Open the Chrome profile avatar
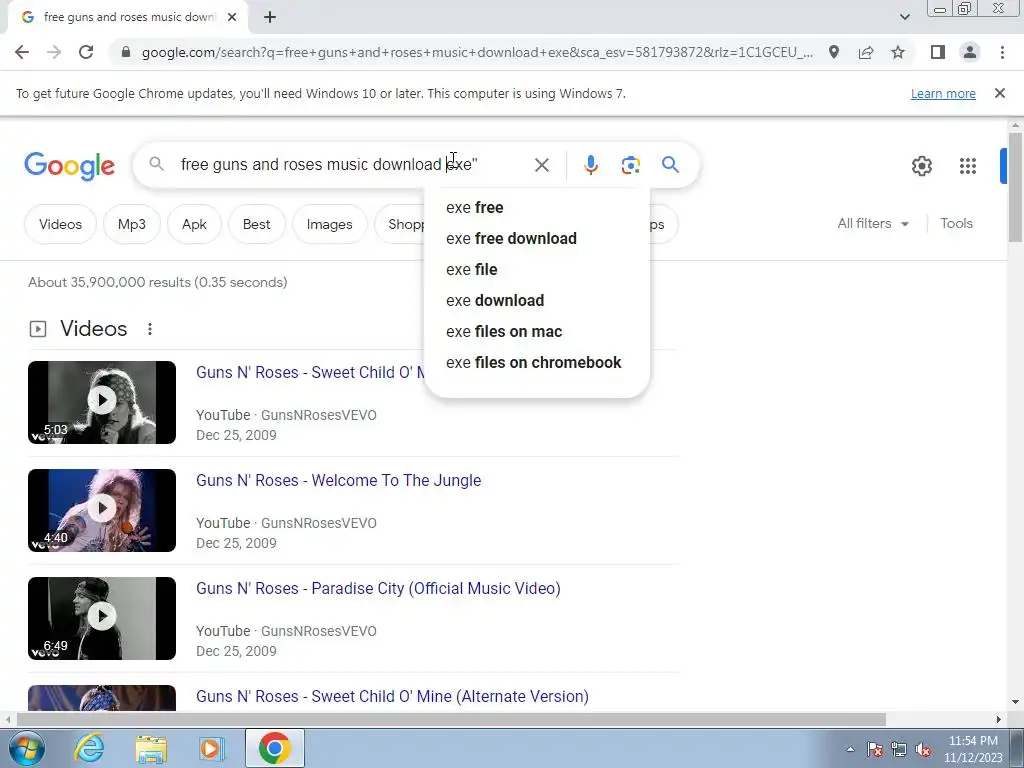1024x768 pixels. coord(970,52)
